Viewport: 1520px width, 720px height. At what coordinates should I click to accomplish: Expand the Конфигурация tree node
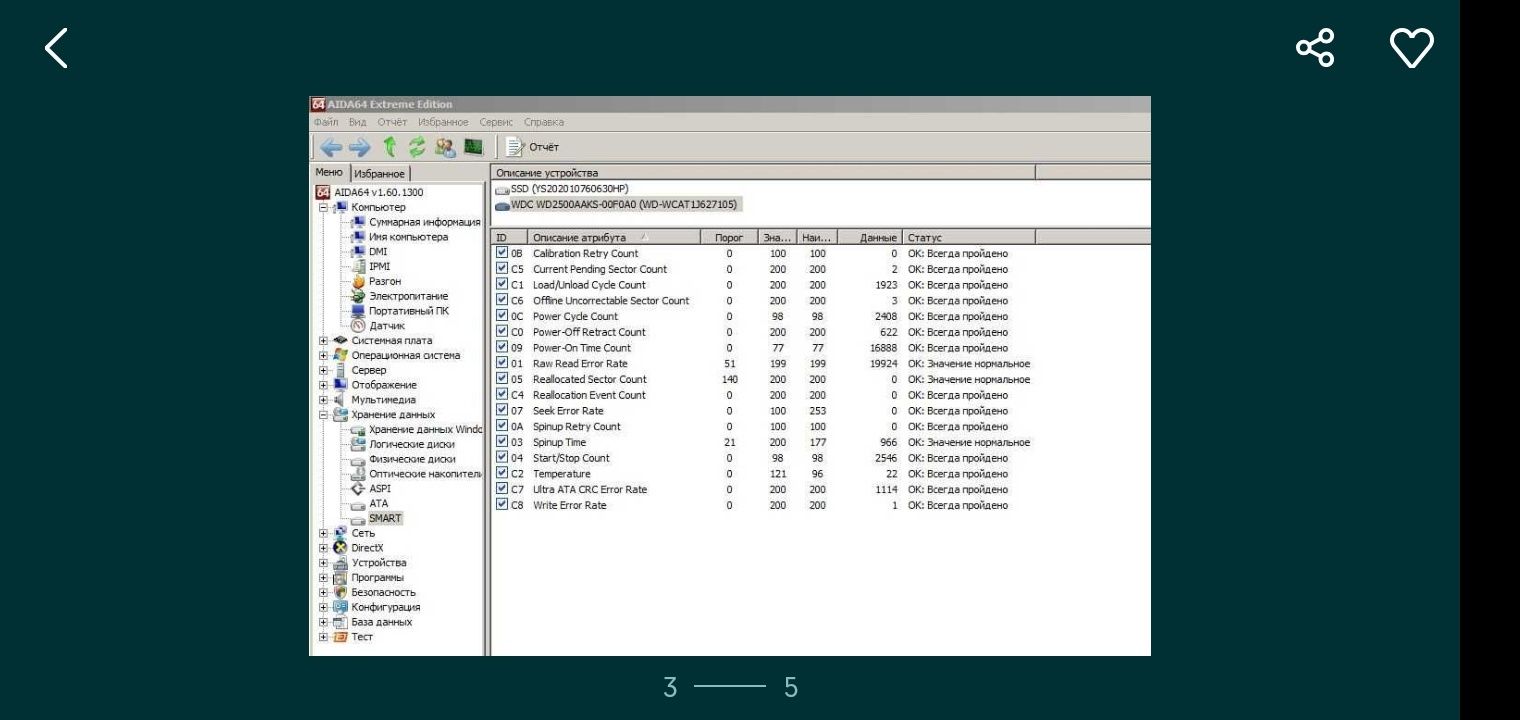323,607
